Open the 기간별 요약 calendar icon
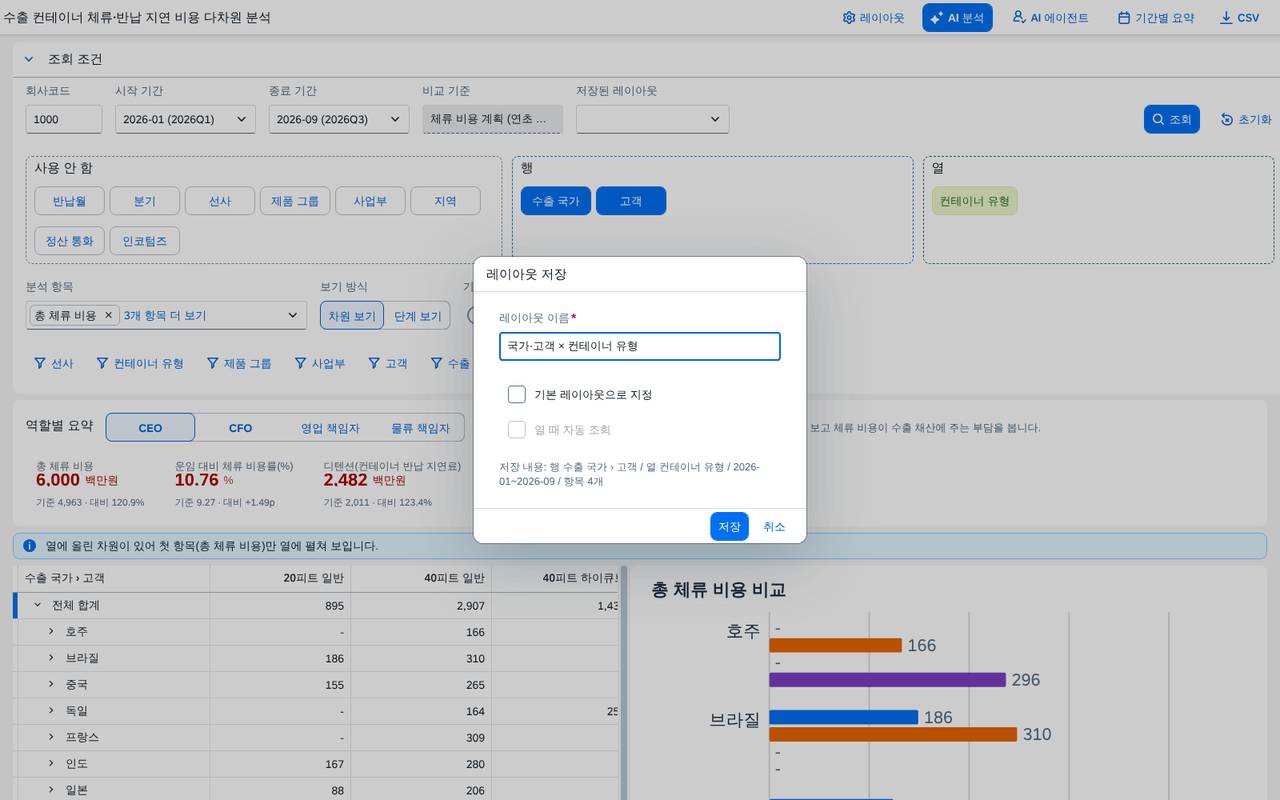The width and height of the screenshot is (1280, 800). 1124,18
